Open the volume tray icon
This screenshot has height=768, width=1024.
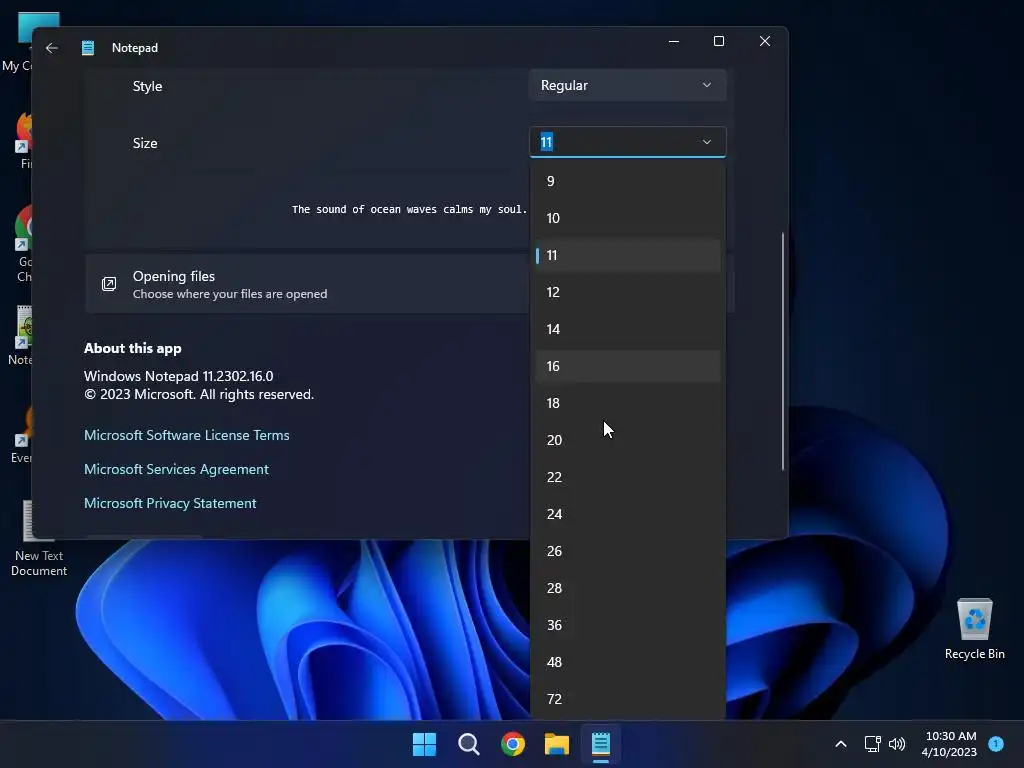coord(897,744)
